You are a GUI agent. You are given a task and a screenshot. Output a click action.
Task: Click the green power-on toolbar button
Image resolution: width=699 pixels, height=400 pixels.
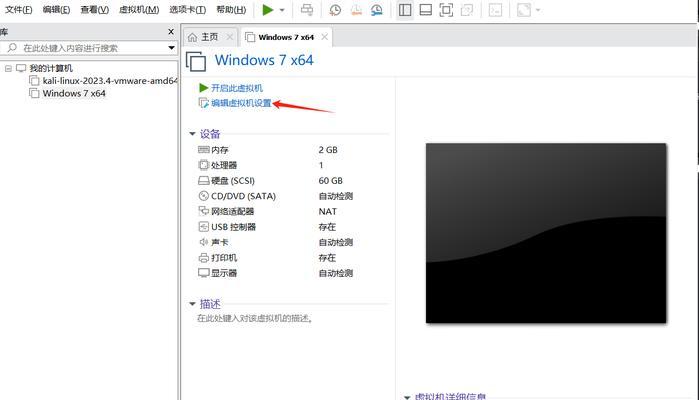pos(267,10)
